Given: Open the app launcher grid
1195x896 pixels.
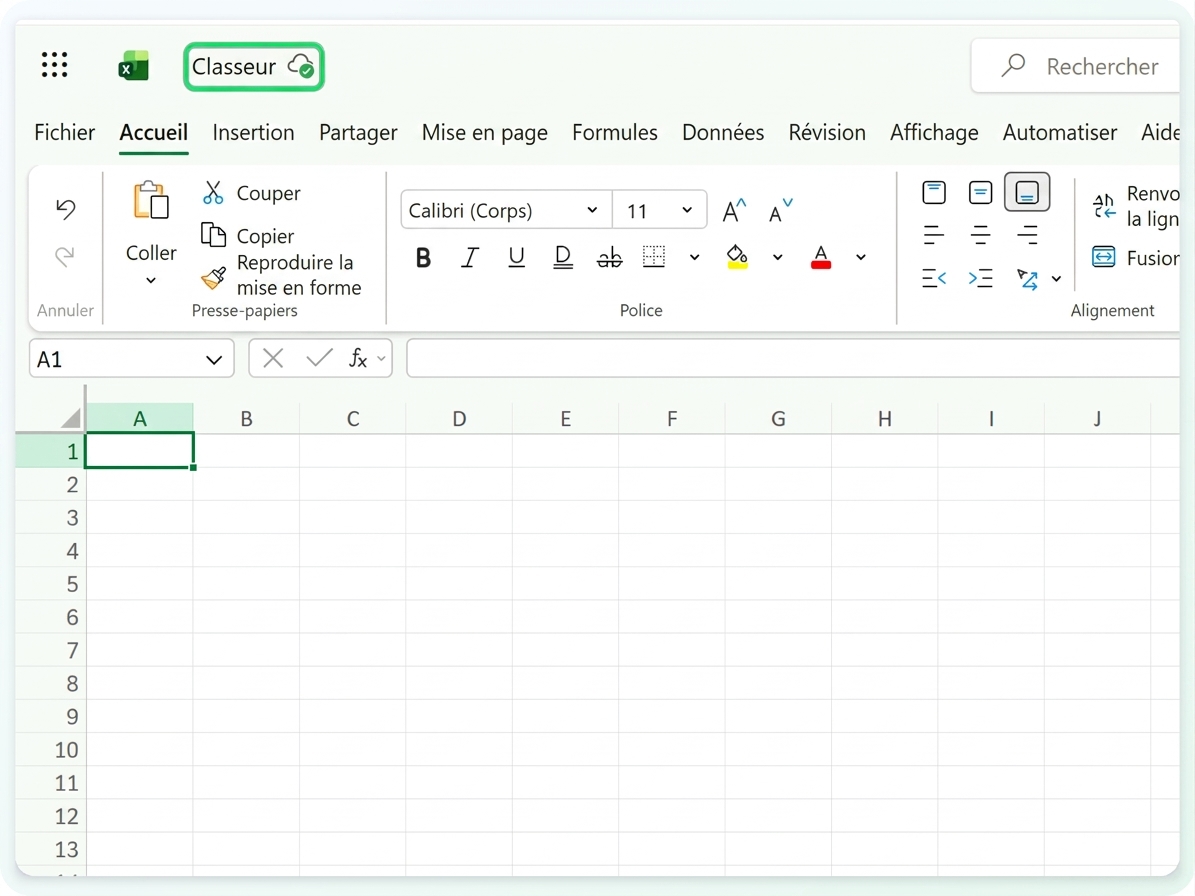Looking at the screenshot, I should tap(54, 65).
